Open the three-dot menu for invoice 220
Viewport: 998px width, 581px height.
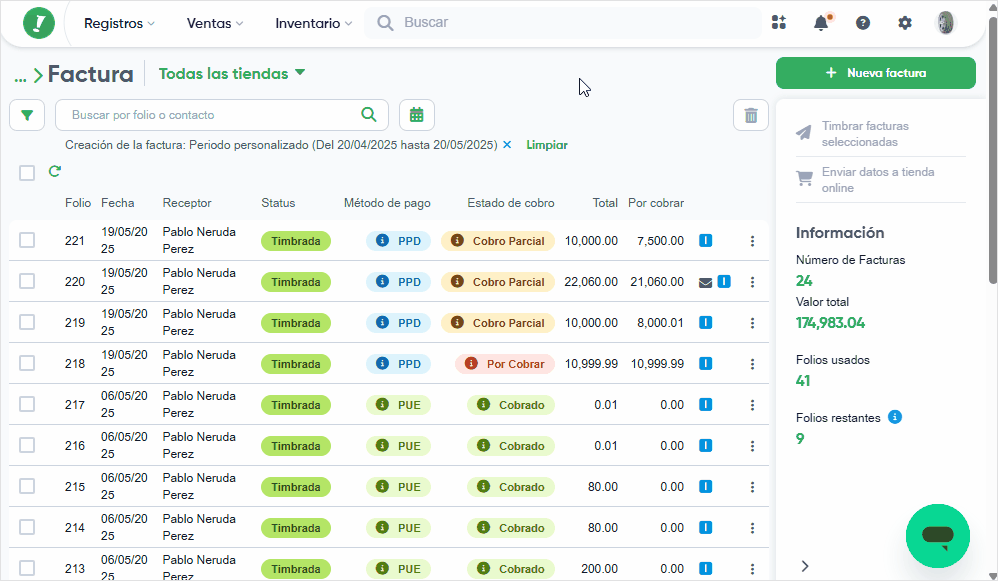pyautogui.click(x=752, y=282)
